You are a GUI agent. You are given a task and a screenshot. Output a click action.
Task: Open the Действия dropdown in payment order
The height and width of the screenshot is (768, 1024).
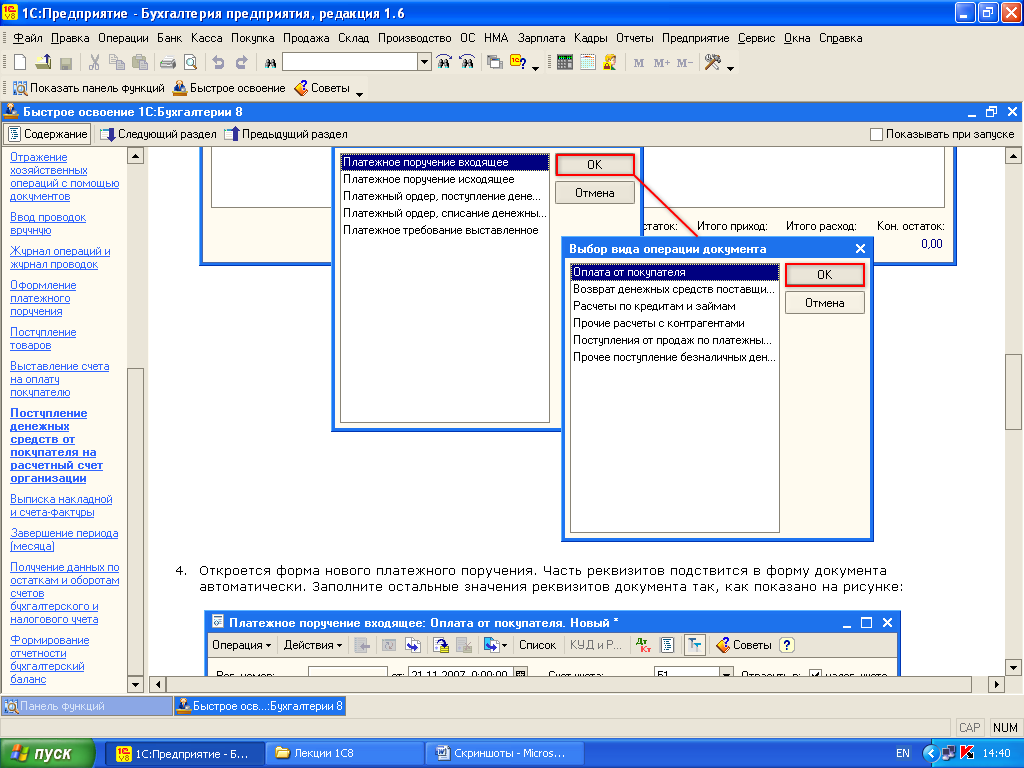pos(313,645)
